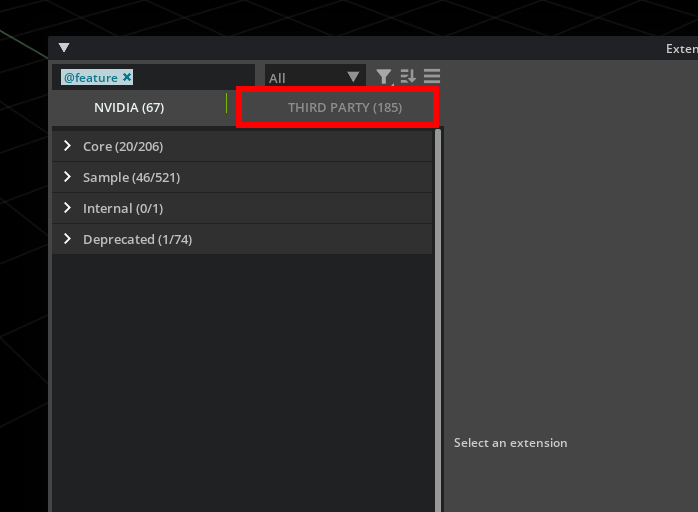Click the @feature tag label

click(90, 77)
